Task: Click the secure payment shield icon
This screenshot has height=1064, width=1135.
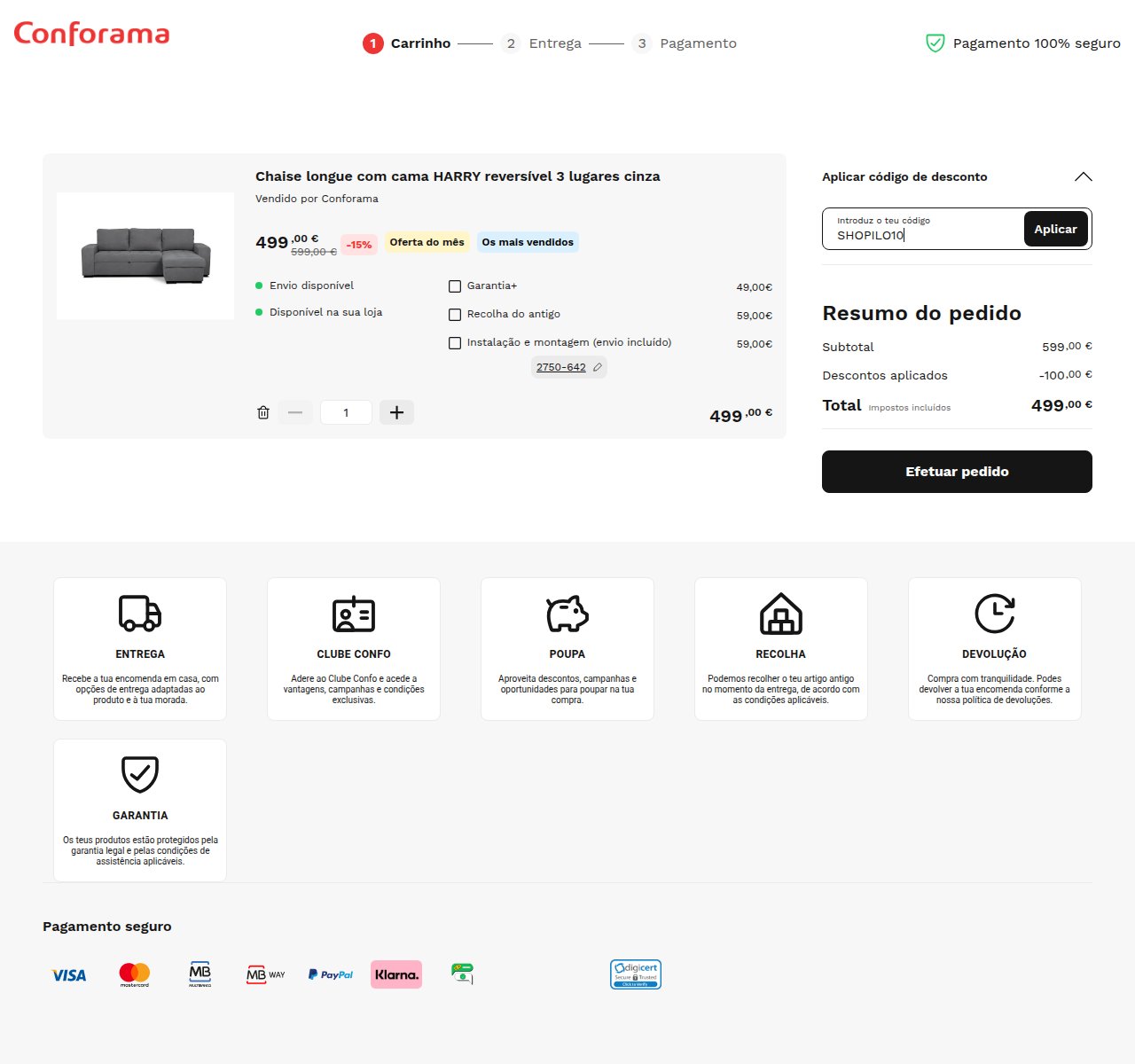Action: click(x=935, y=43)
